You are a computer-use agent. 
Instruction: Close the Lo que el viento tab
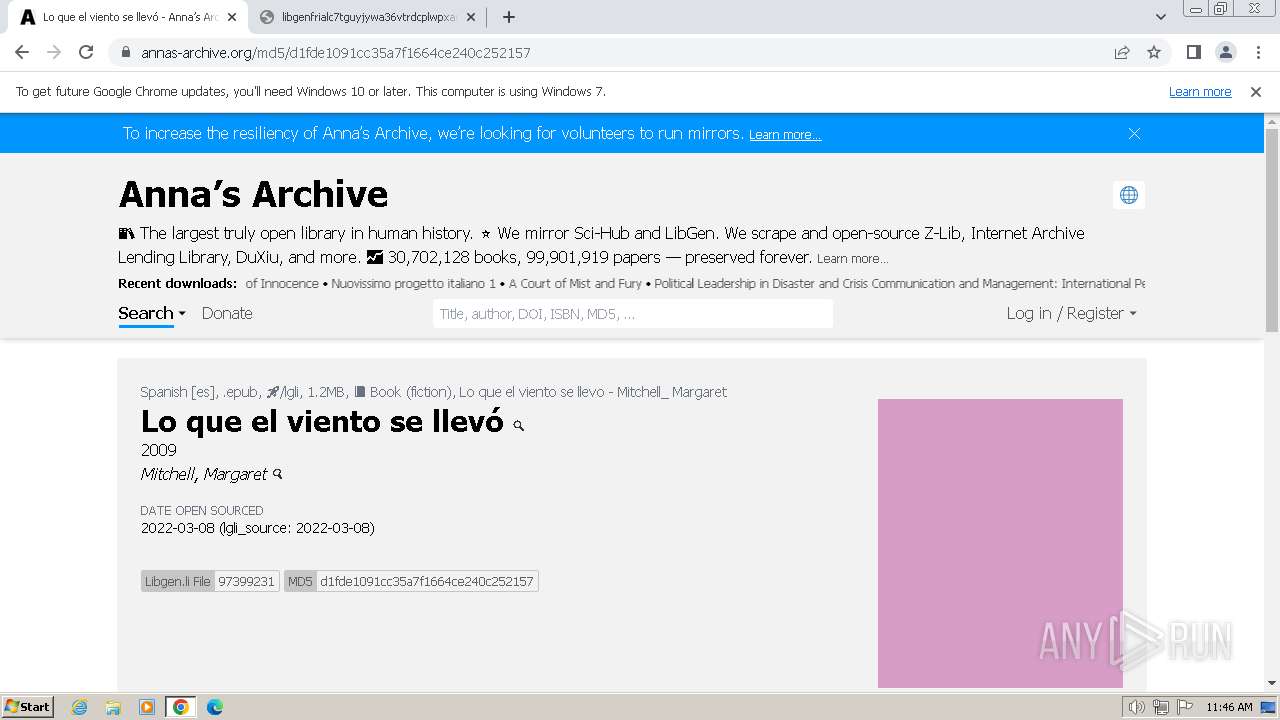point(232,17)
